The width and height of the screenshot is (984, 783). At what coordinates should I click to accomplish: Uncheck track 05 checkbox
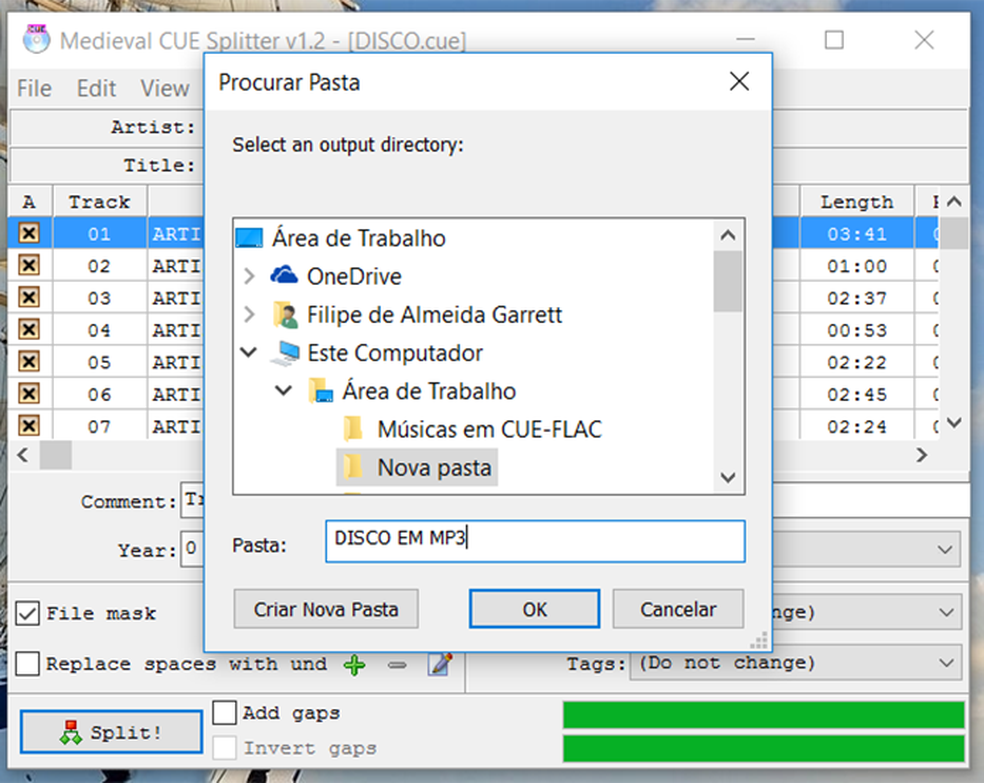(29, 361)
